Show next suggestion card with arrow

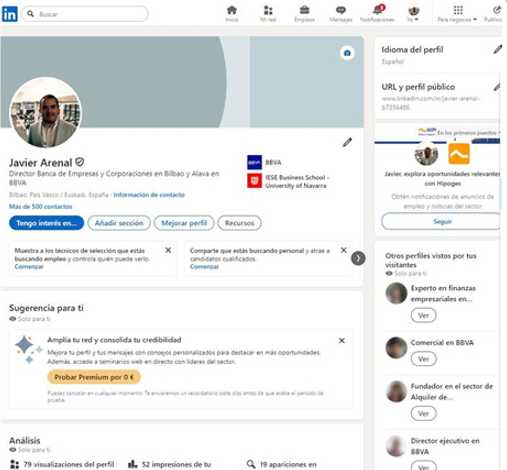click(x=358, y=258)
